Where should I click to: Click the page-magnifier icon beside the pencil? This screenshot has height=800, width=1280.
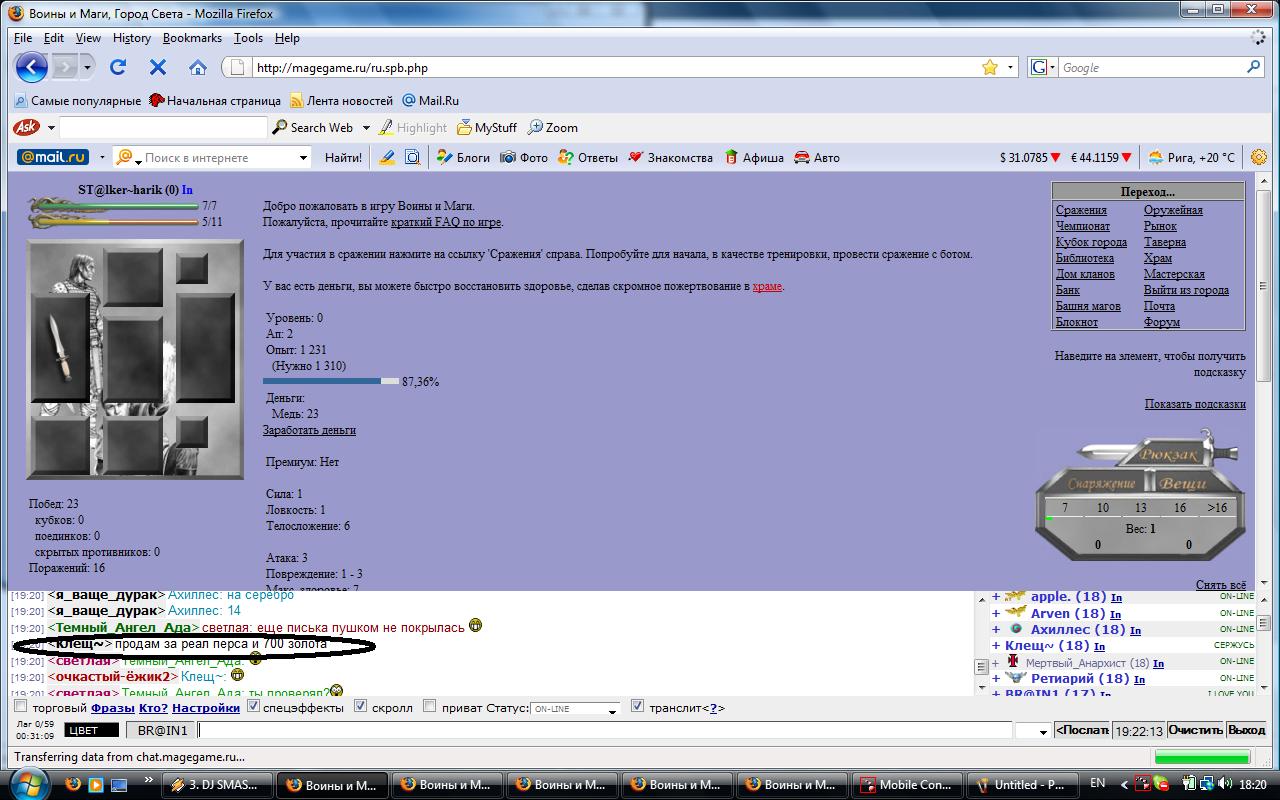click(411, 157)
